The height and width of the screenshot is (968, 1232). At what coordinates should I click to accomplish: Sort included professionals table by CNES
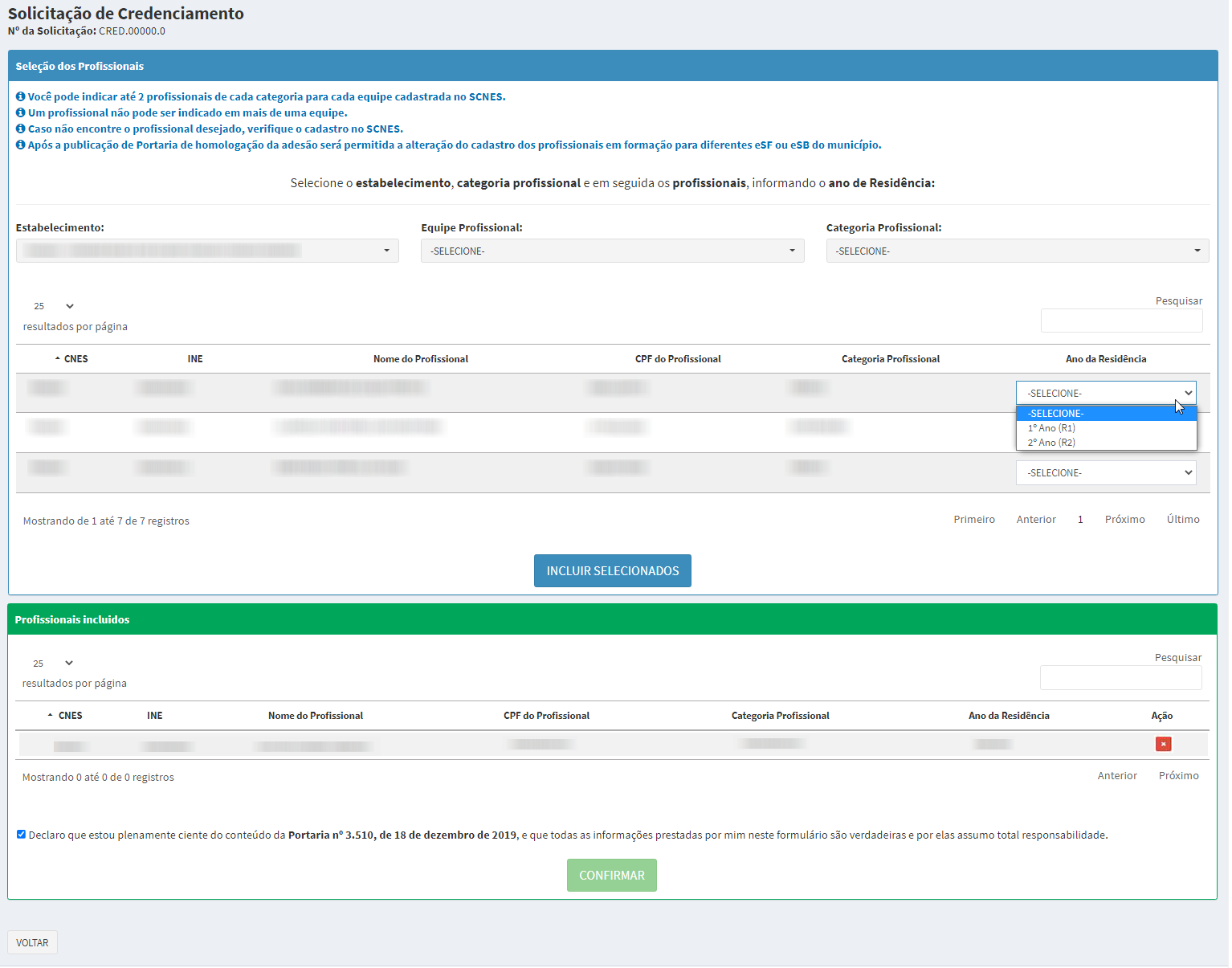(70, 716)
